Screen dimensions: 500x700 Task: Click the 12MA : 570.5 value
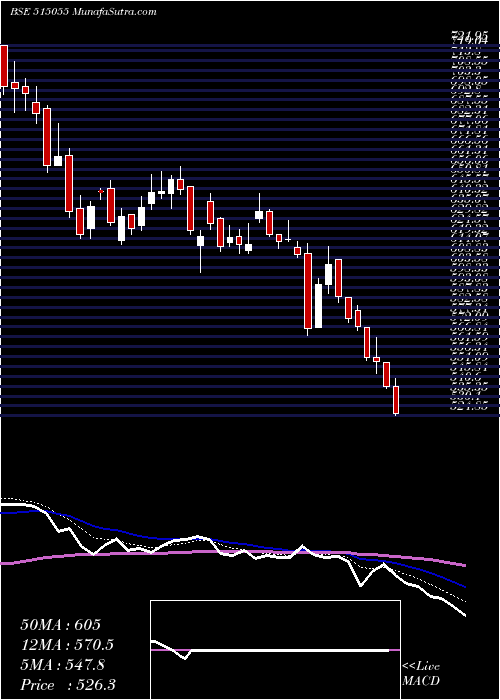[x=67, y=645]
